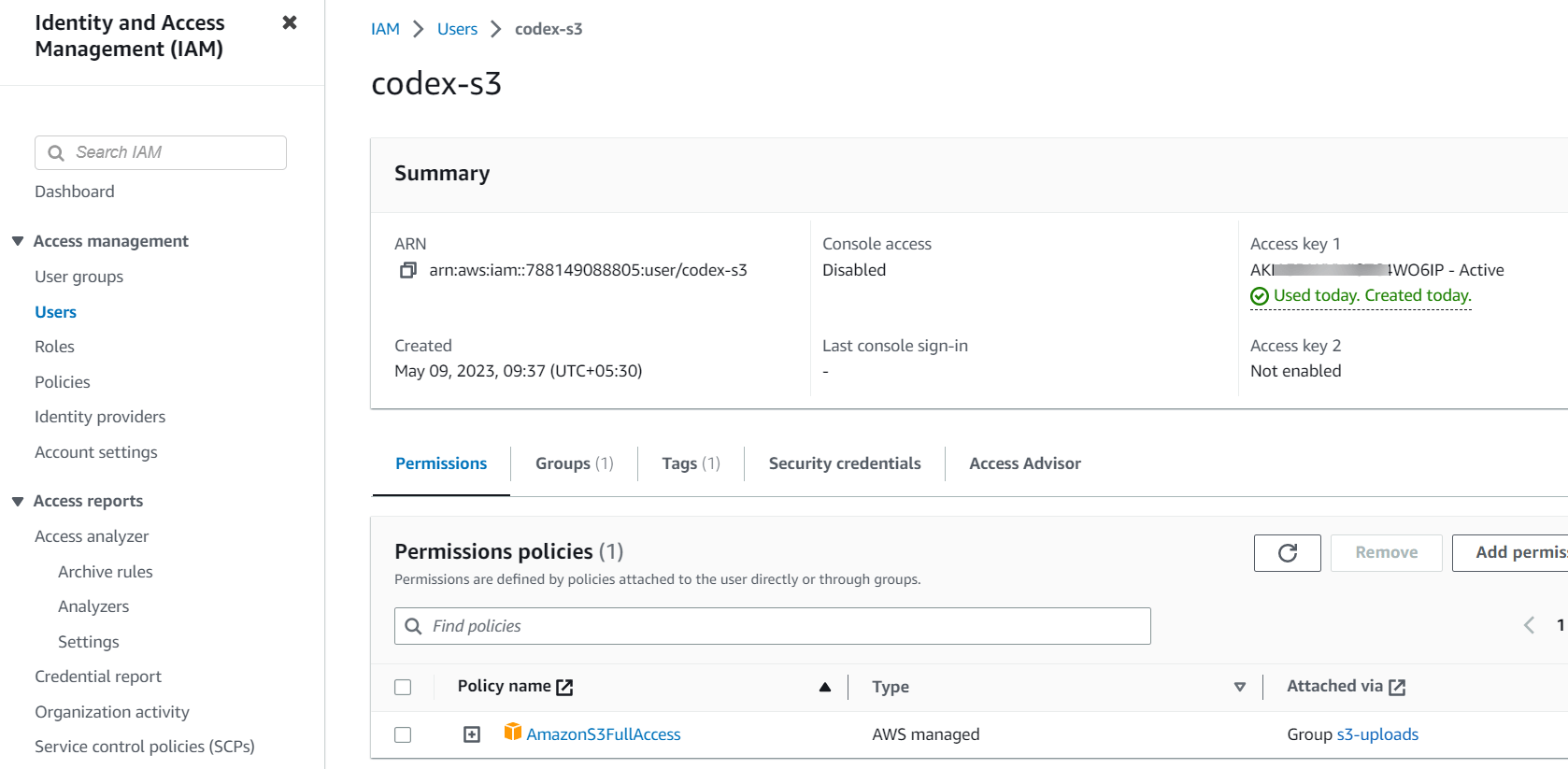Collapse the Access management section
This screenshot has height=769, width=1568.
point(18,241)
